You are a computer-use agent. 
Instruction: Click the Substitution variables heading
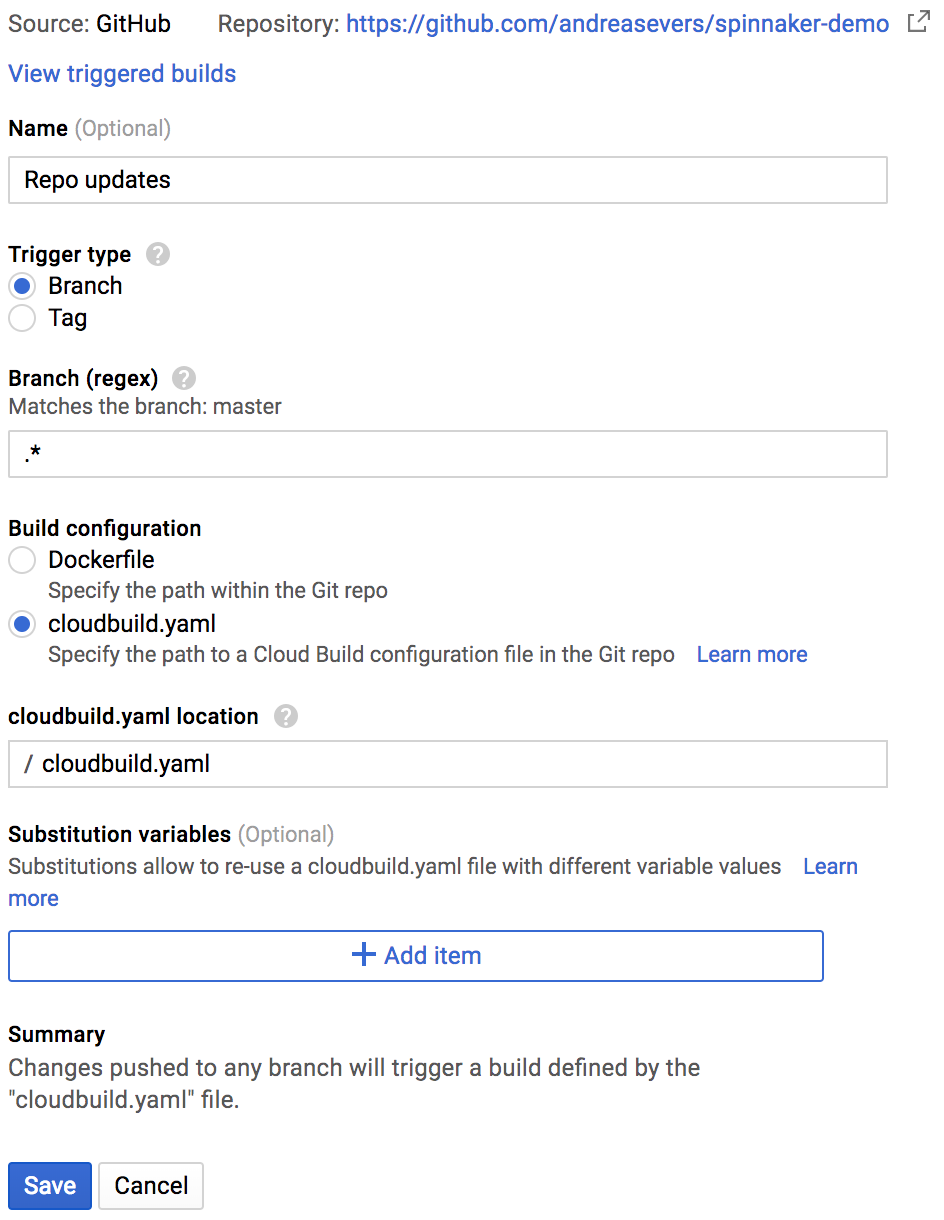[119, 834]
